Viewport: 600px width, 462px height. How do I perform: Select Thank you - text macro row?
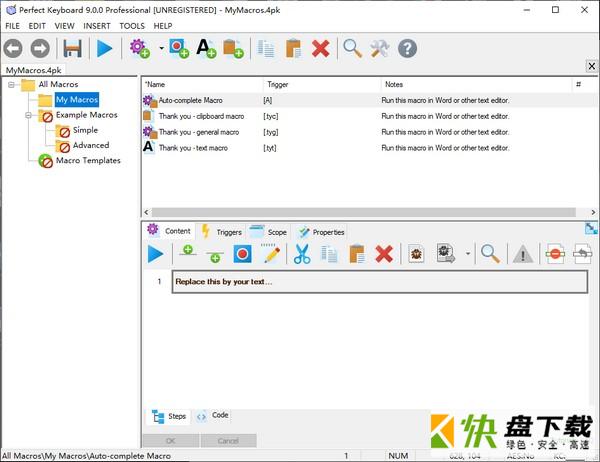click(369, 148)
